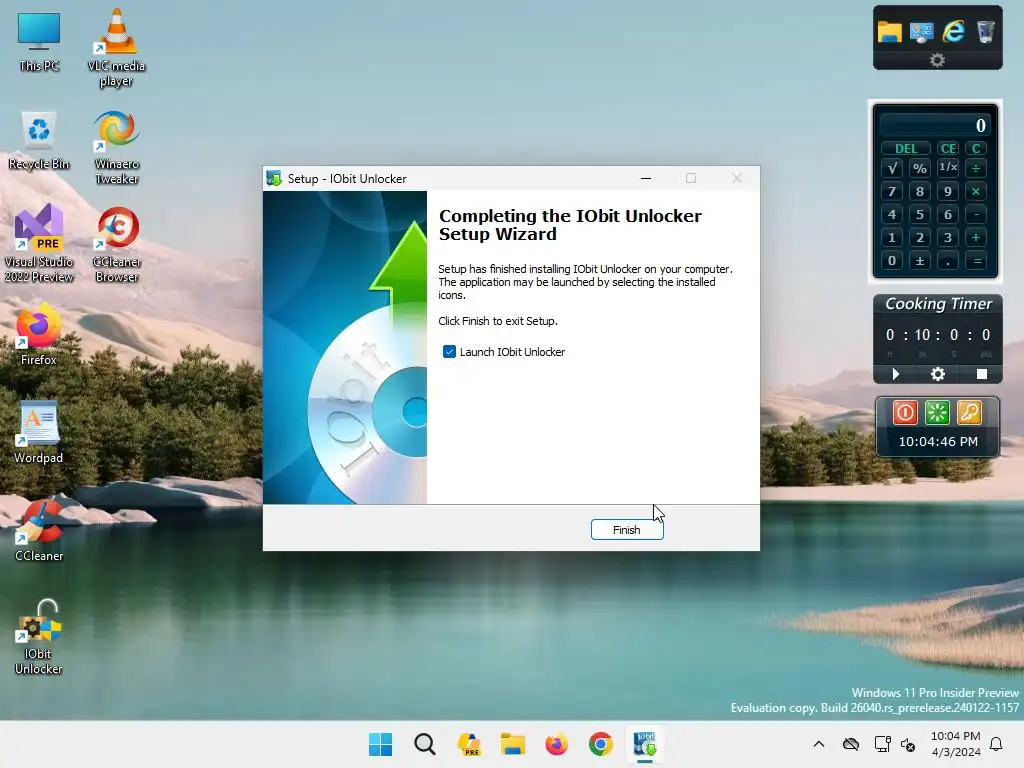Click the minutes value 10 in Cooking Timer
The height and width of the screenshot is (768, 1024).
point(922,335)
